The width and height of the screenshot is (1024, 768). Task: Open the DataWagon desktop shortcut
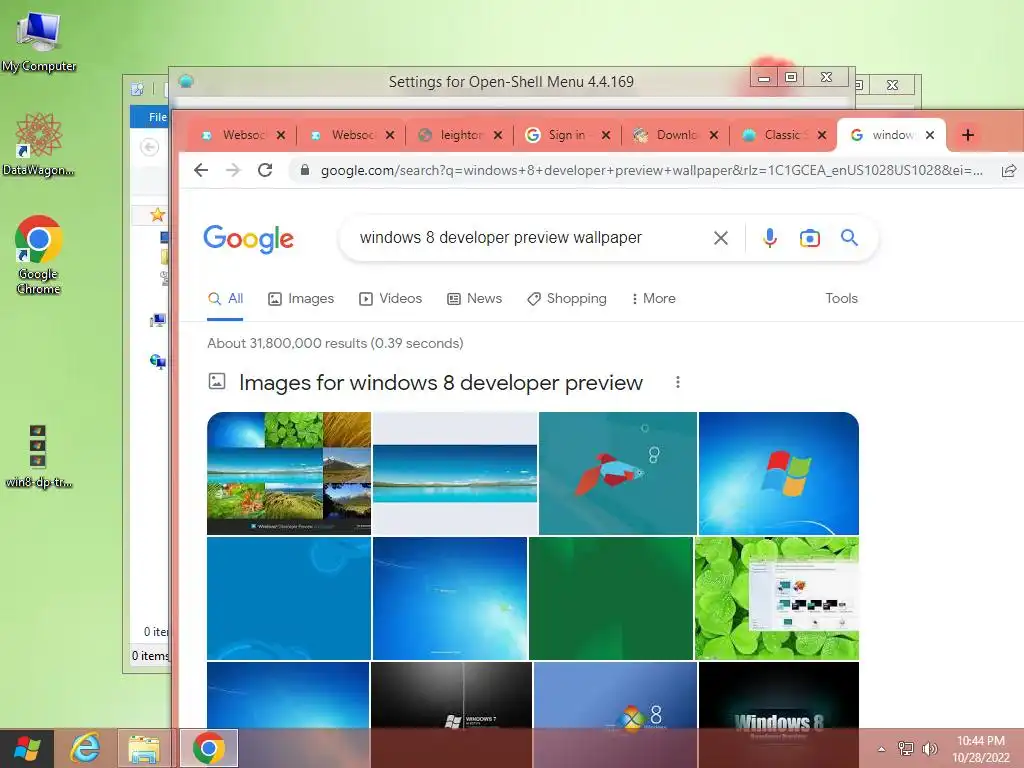(x=39, y=145)
